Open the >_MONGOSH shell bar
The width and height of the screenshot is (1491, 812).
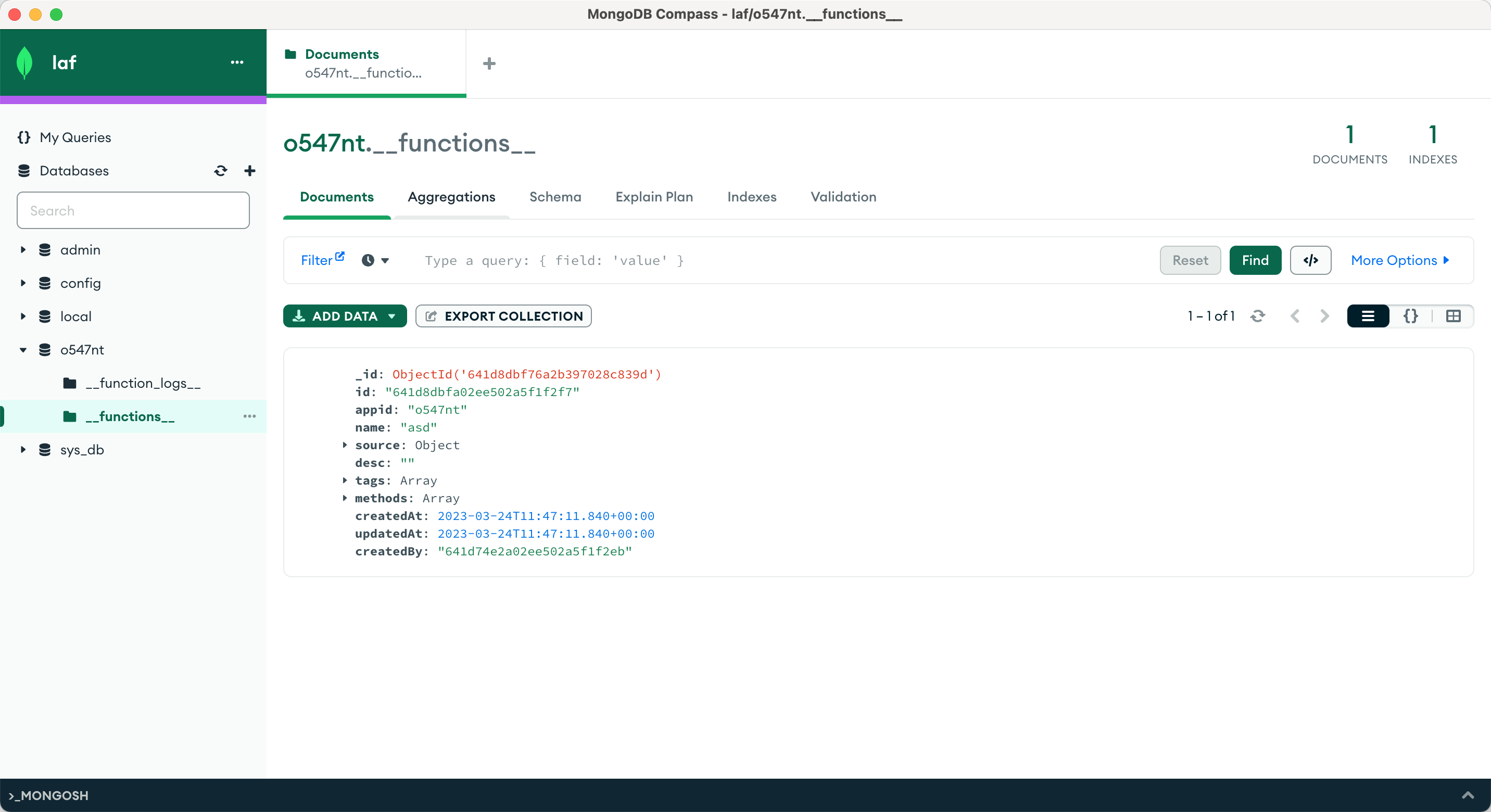(745, 795)
